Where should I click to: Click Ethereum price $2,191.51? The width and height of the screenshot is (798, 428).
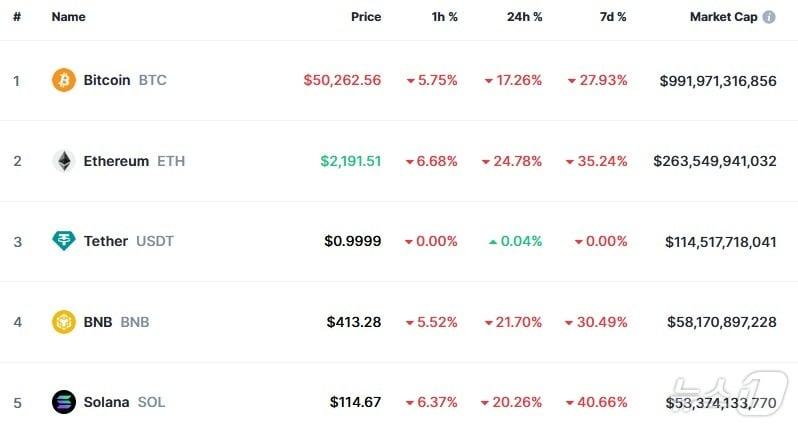click(350, 161)
